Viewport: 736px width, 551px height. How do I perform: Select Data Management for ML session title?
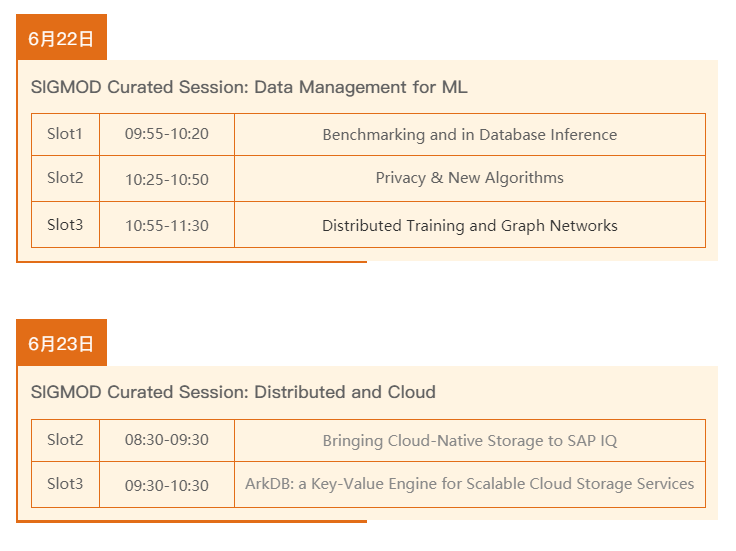(249, 87)
